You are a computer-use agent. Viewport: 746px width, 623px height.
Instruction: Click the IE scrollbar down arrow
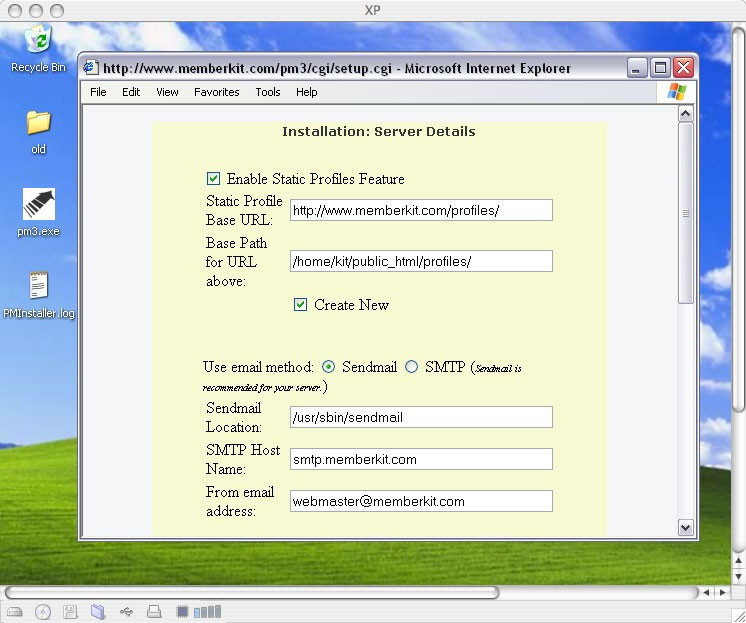[x=686, y=527]
